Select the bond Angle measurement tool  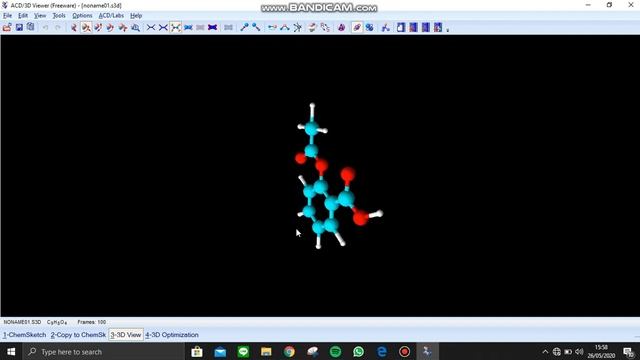pos(284,27)
